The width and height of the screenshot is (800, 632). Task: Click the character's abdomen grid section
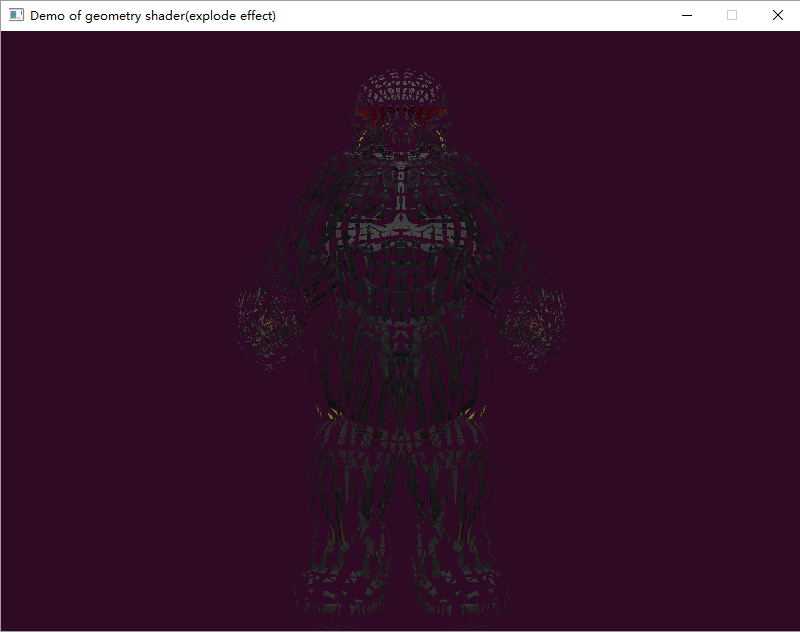point(400,290)
